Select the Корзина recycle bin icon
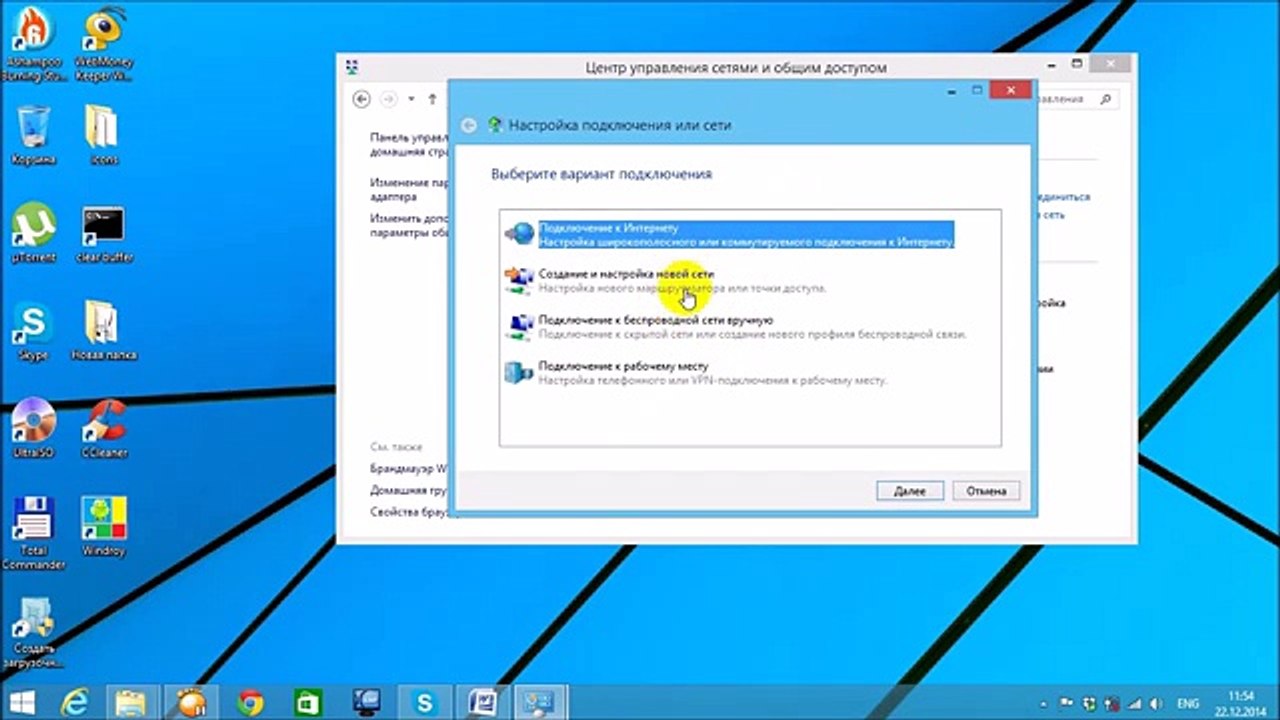1280x720 pixels. coord(34,135)
